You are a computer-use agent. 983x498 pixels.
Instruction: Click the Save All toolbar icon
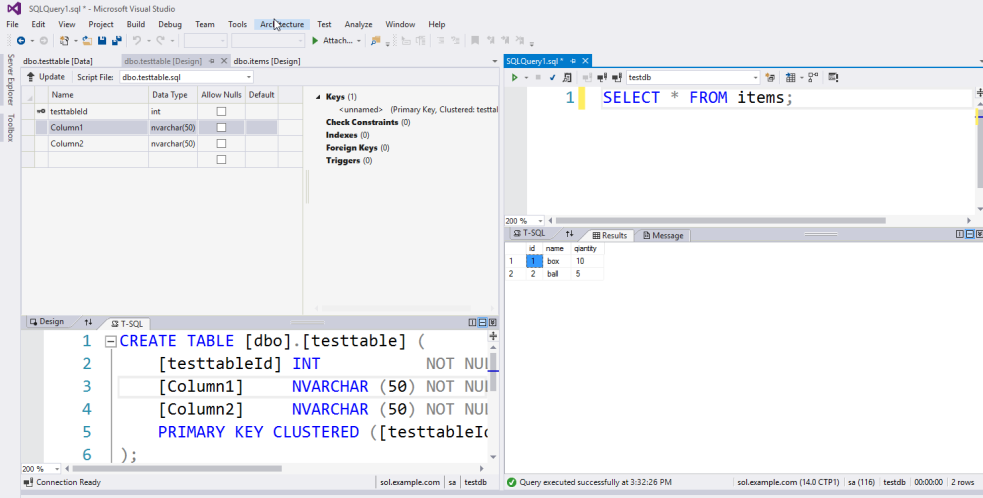[117, 41]
